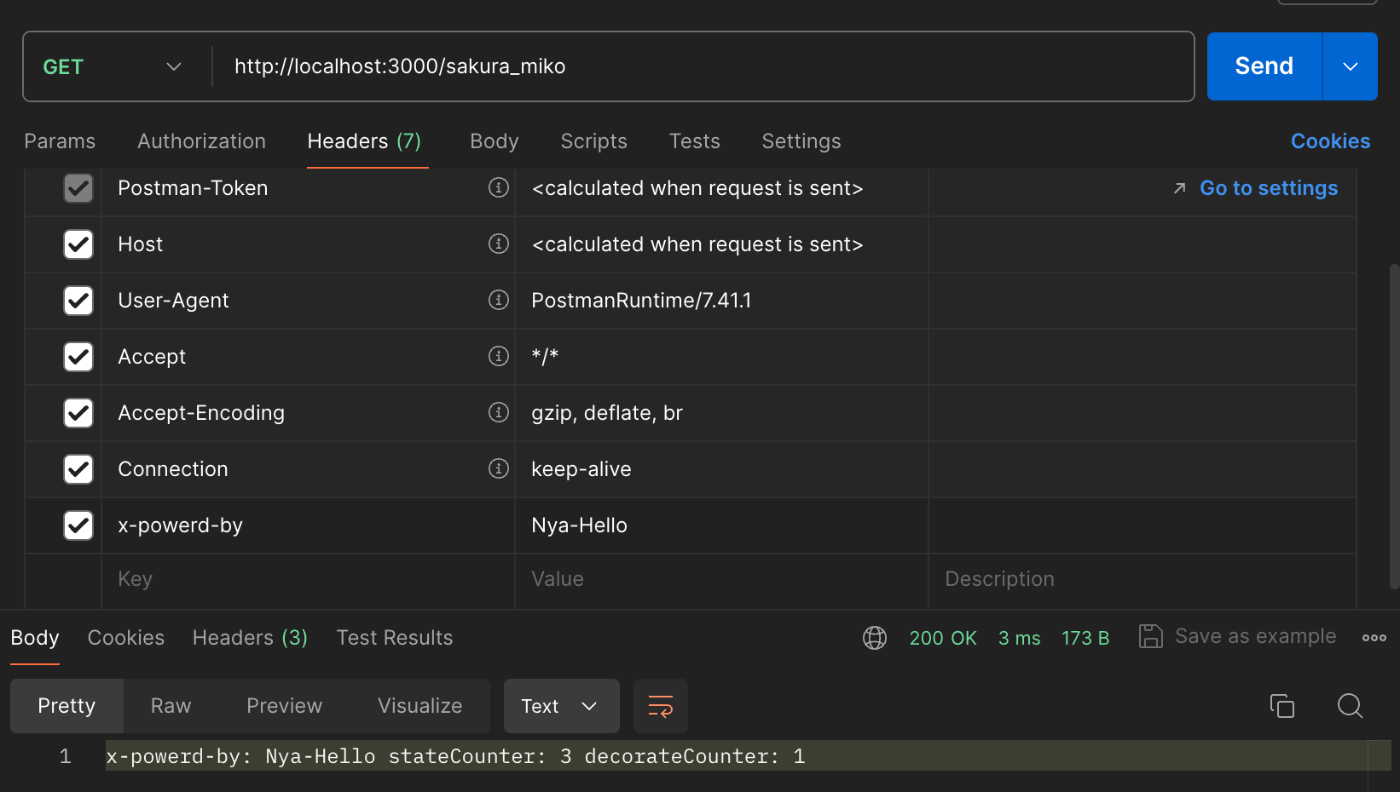Select the x-powerd-by header key
The width and height of the screenshot is (1400, 792).
click(180, 525)
